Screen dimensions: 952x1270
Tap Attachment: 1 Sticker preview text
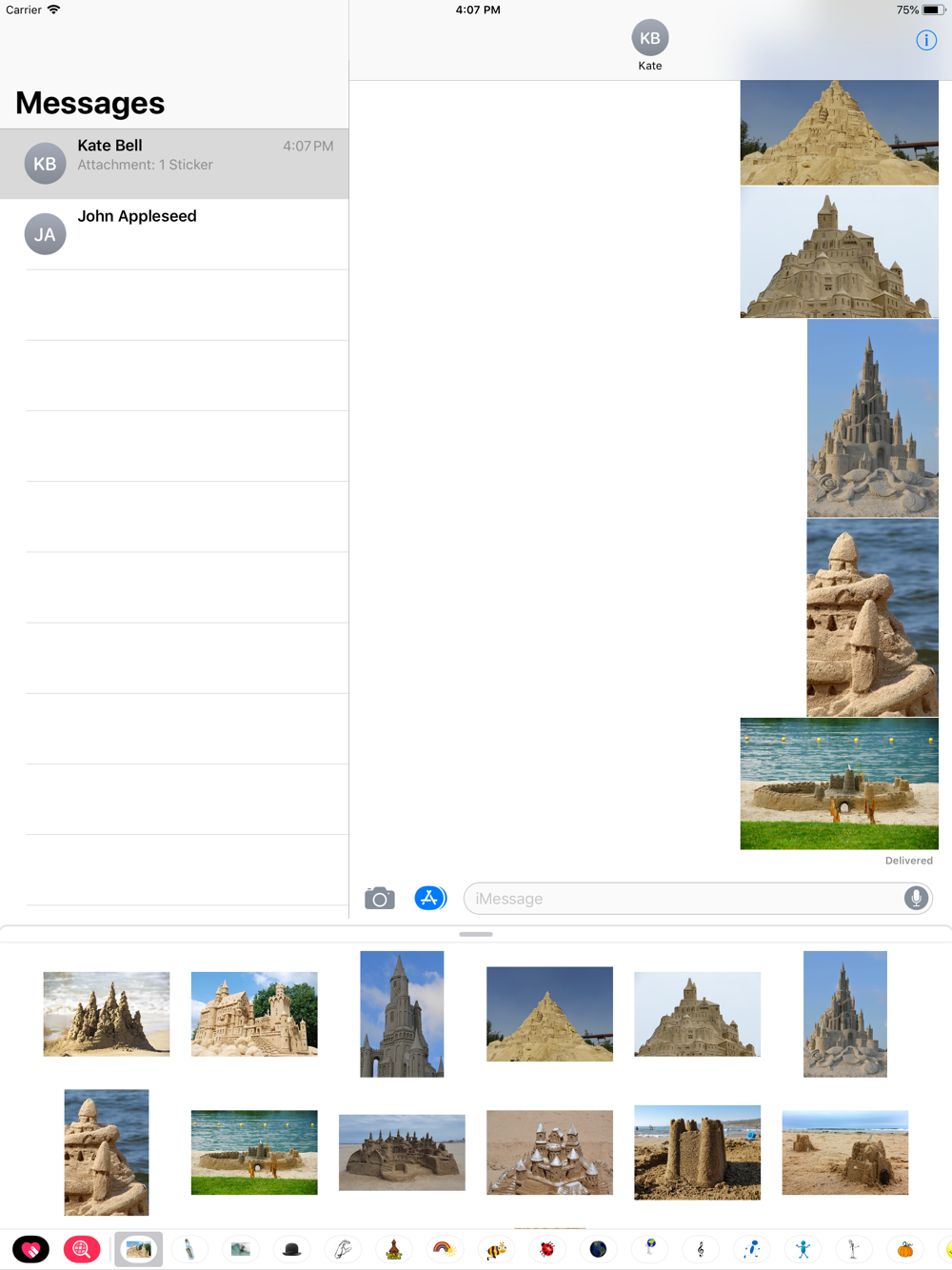[146, 165]
